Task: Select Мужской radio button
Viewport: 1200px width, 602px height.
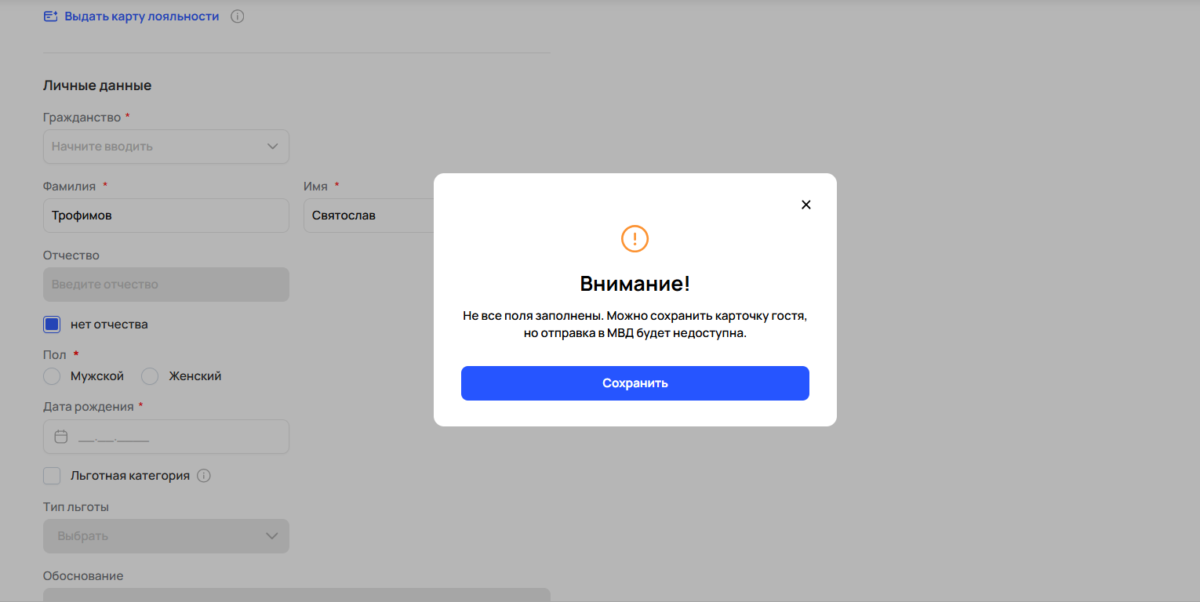Action: [x=52, y=376]
